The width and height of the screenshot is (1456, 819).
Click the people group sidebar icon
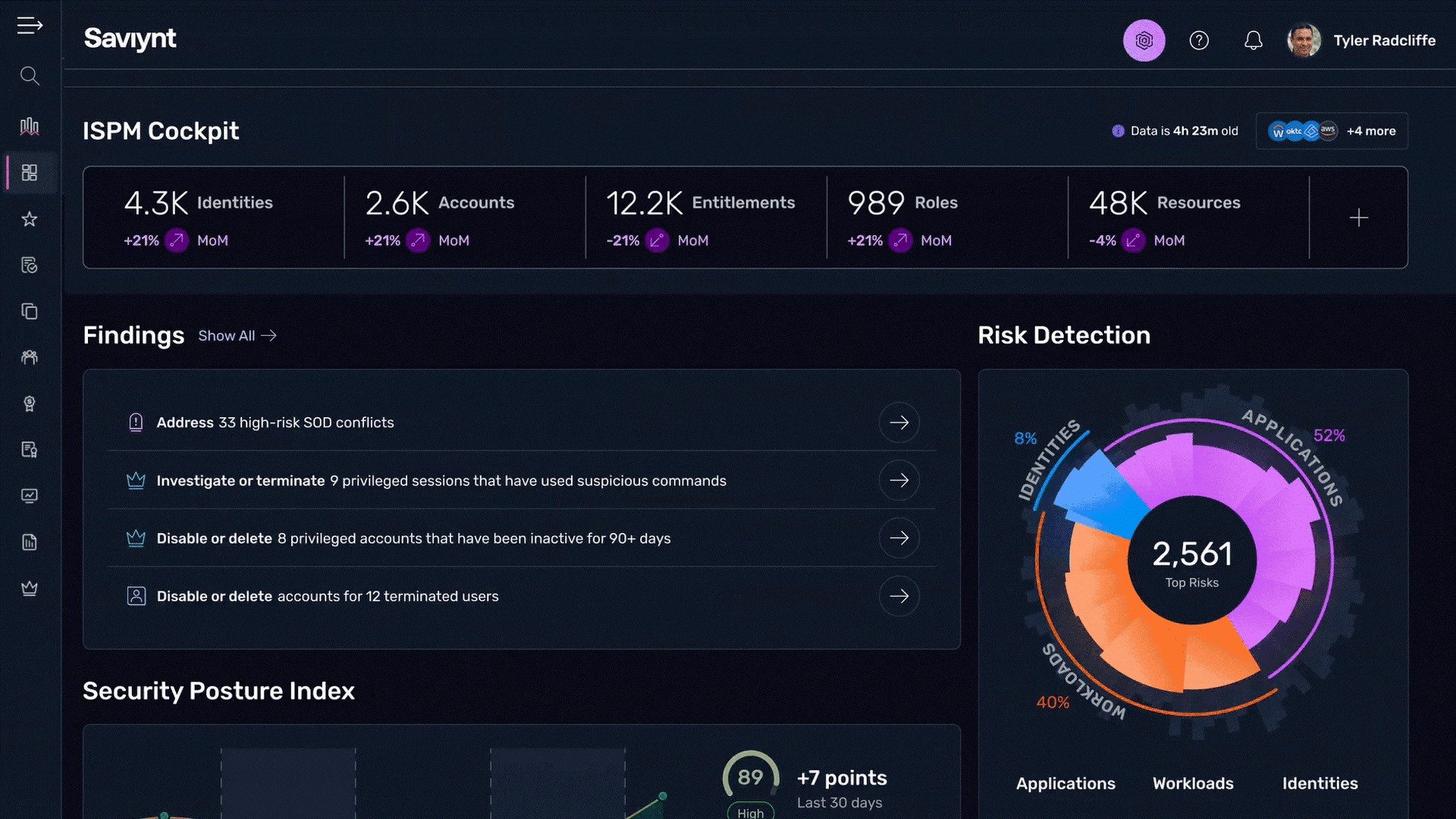coord(30,357)
